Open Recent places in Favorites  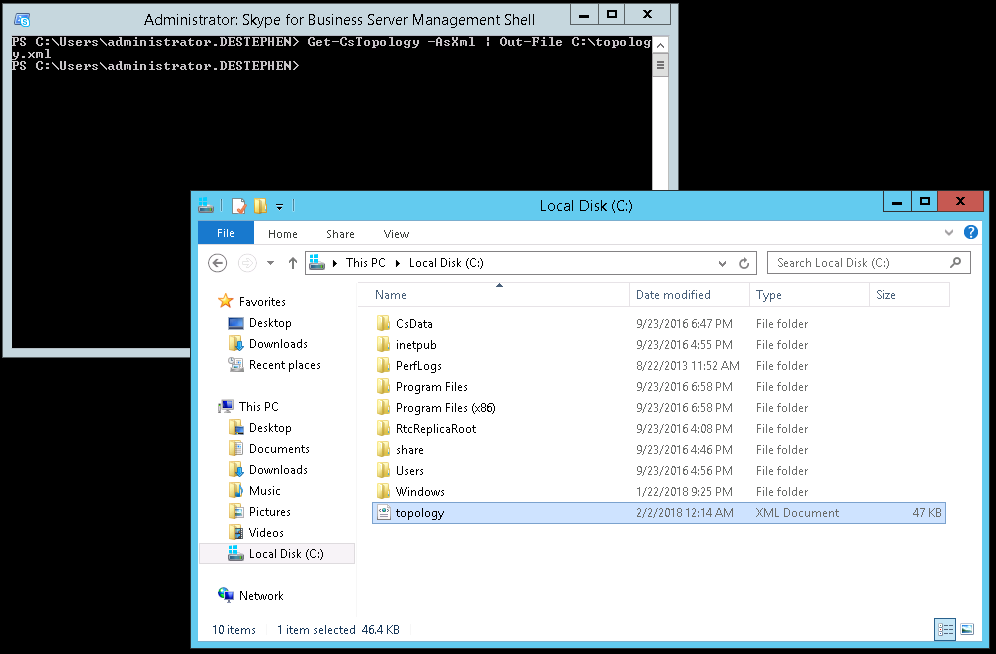[x=285, y=364]
